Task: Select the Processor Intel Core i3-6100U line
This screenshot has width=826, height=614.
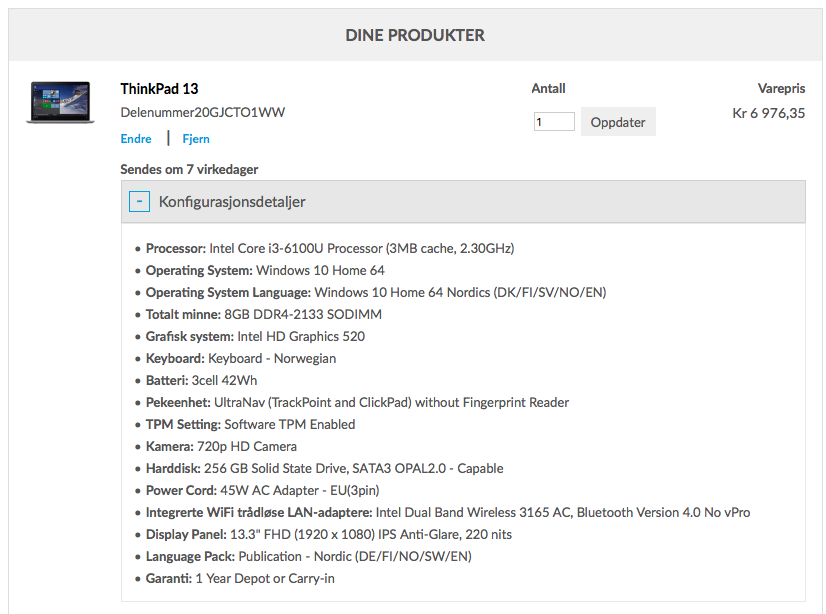Action: [x=330, y=249]
